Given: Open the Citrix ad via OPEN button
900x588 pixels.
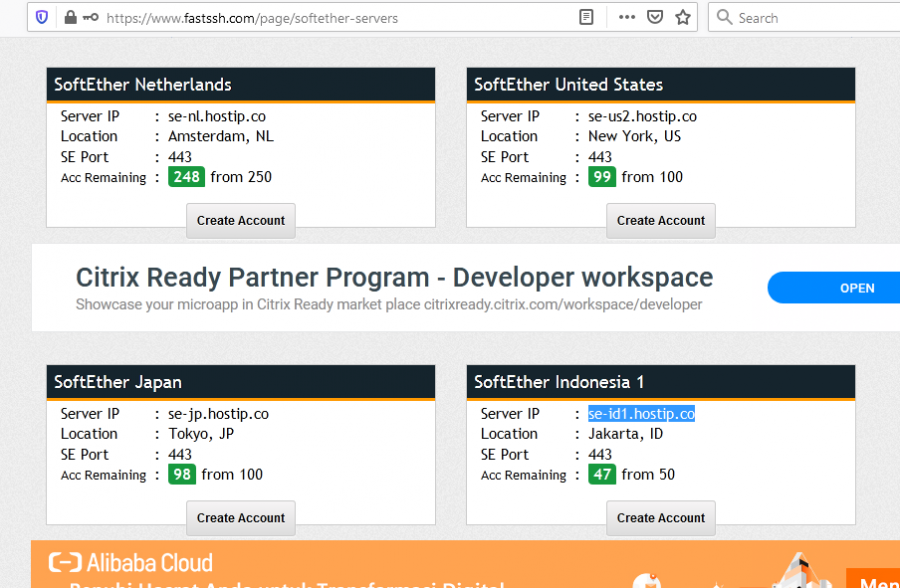Looking at the screenshot, I should click(x=835, y=288).
